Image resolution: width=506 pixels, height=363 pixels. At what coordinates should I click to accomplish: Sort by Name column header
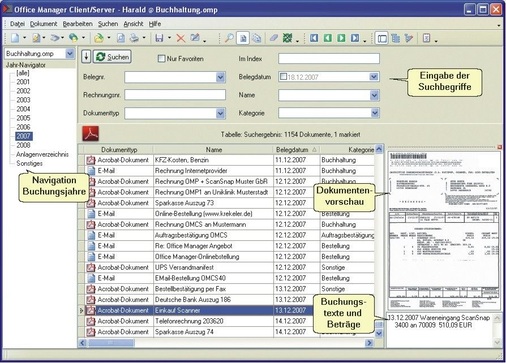[x=213, y=150]
